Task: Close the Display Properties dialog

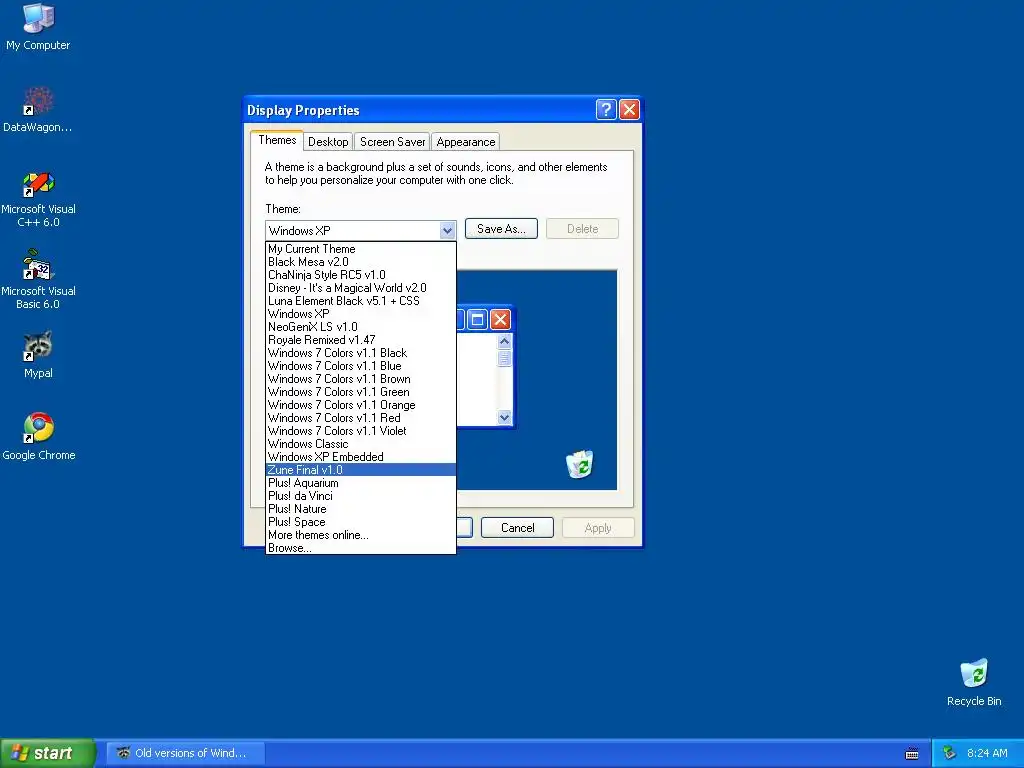Action: click(x=630, y=110)
